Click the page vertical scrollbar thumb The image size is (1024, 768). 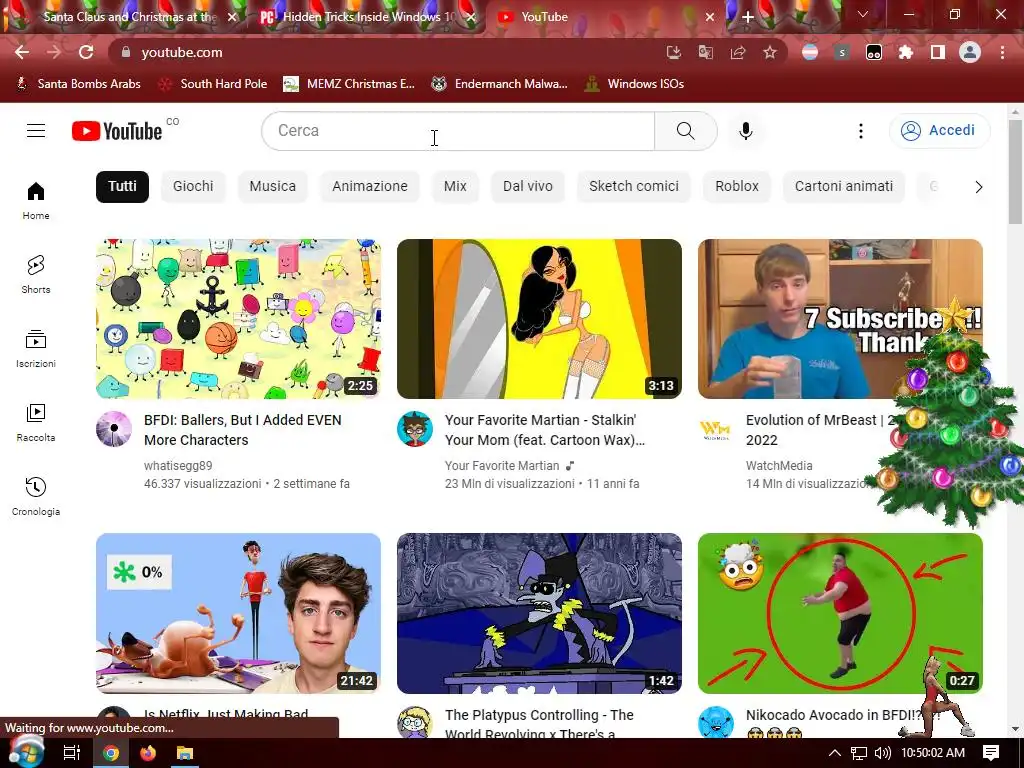tap(1016, 171)
